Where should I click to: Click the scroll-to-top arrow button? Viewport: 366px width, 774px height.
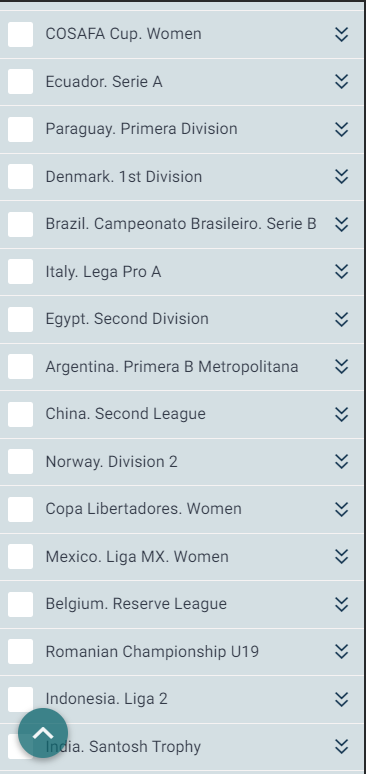tap(43, 733)
